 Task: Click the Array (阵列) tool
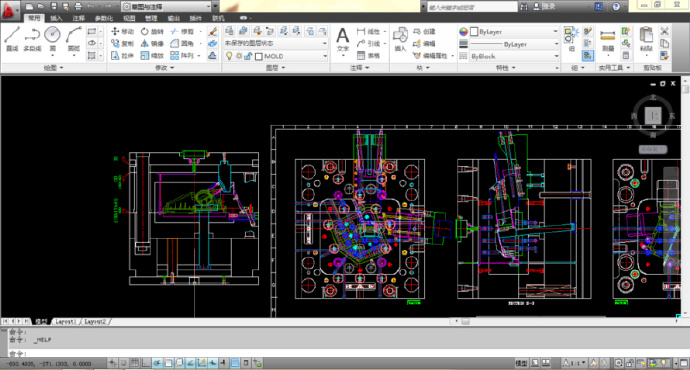(182, 55)
